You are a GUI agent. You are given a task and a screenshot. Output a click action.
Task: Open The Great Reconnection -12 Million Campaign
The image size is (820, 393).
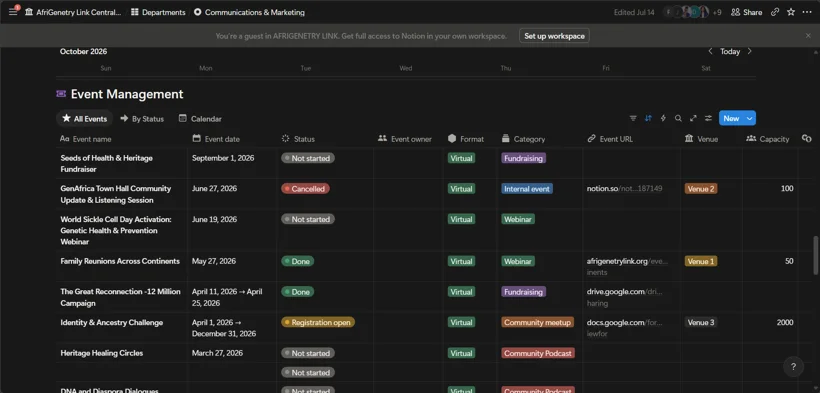pos(120,297)
